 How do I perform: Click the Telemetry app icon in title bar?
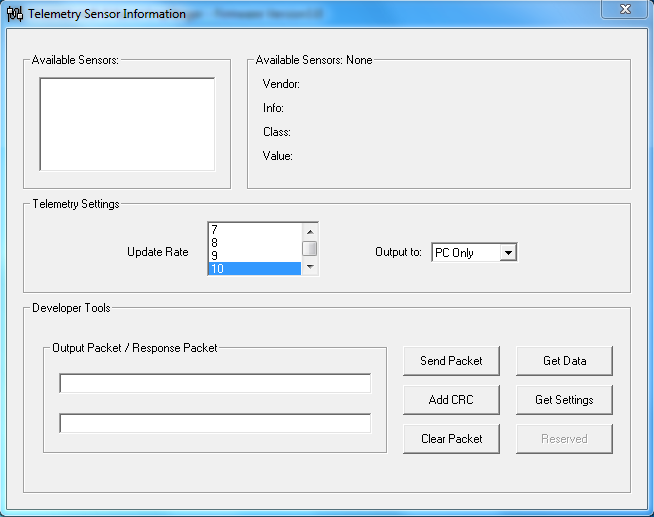click(15, 14)
